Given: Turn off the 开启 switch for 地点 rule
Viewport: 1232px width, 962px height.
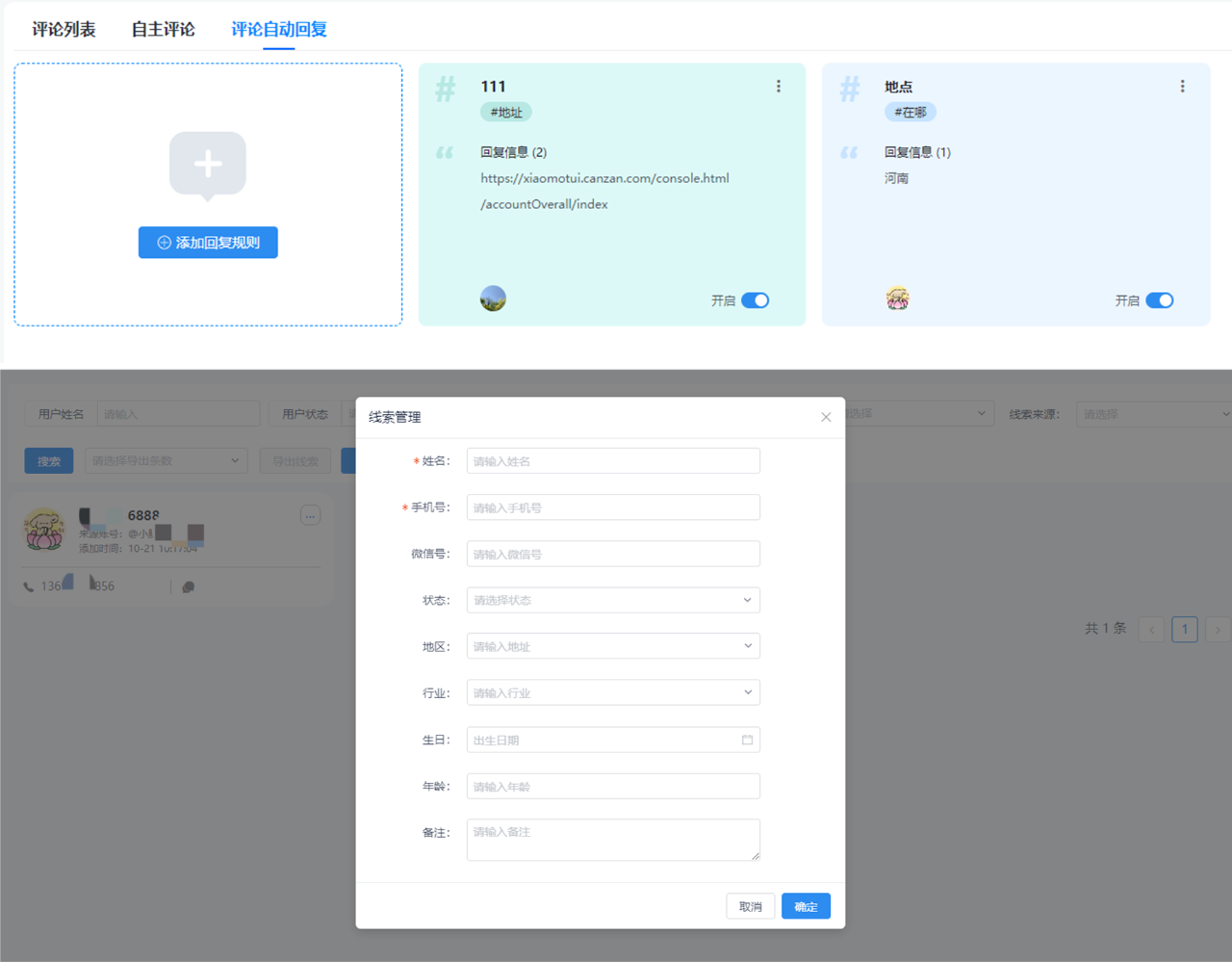Looking at the screenshot, I should pyautogui.click(x=1159, y=300).
